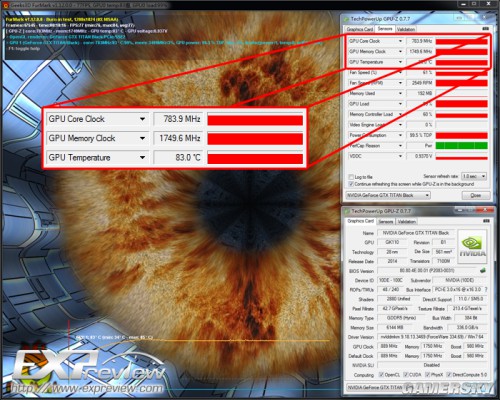Viewport: 500px width, 400px height.
Task: Click the screenshot camera icon in the sensors window
Action: [485, 29]
